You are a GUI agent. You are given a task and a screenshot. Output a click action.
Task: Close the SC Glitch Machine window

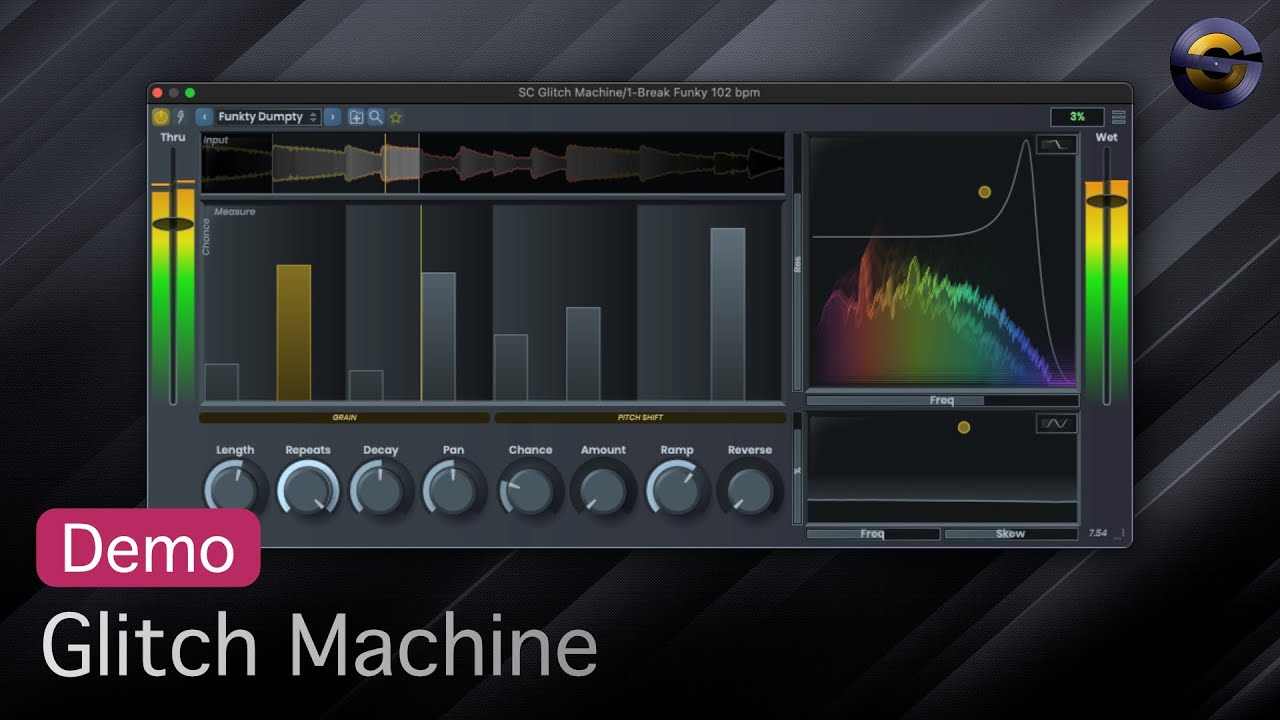pos(158,93)
